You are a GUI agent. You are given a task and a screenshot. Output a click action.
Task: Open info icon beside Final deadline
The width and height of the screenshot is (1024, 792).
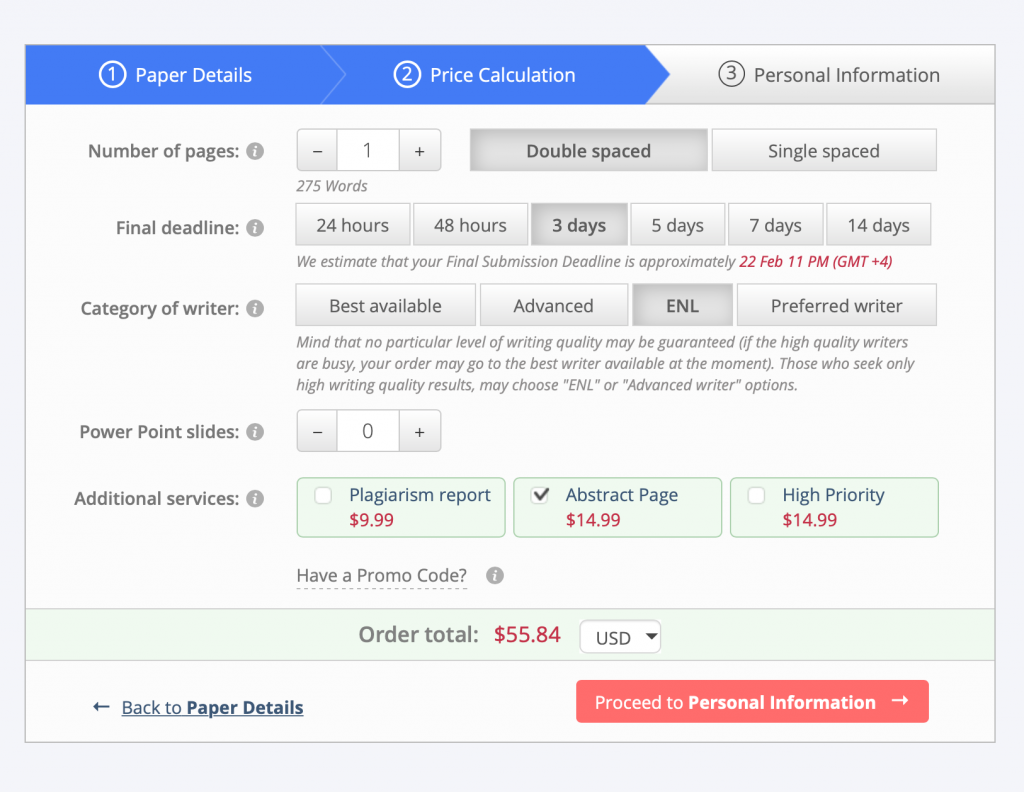(x=255, y=228)
